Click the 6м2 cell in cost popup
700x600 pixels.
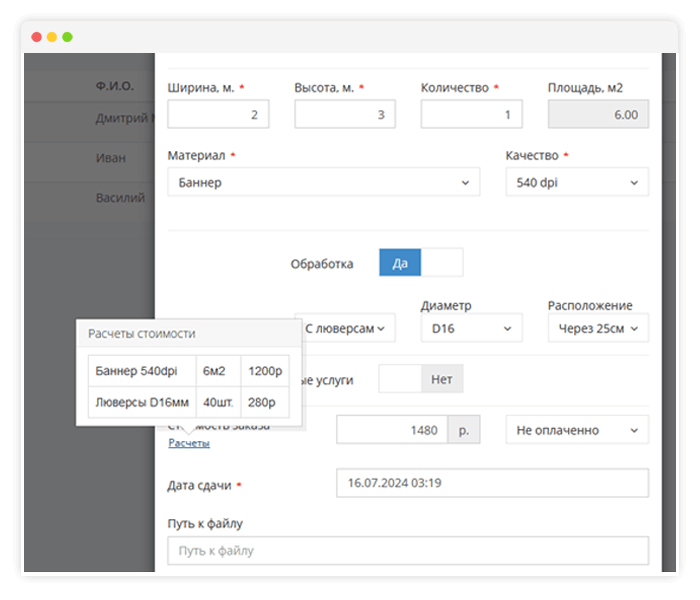point(218,371)
